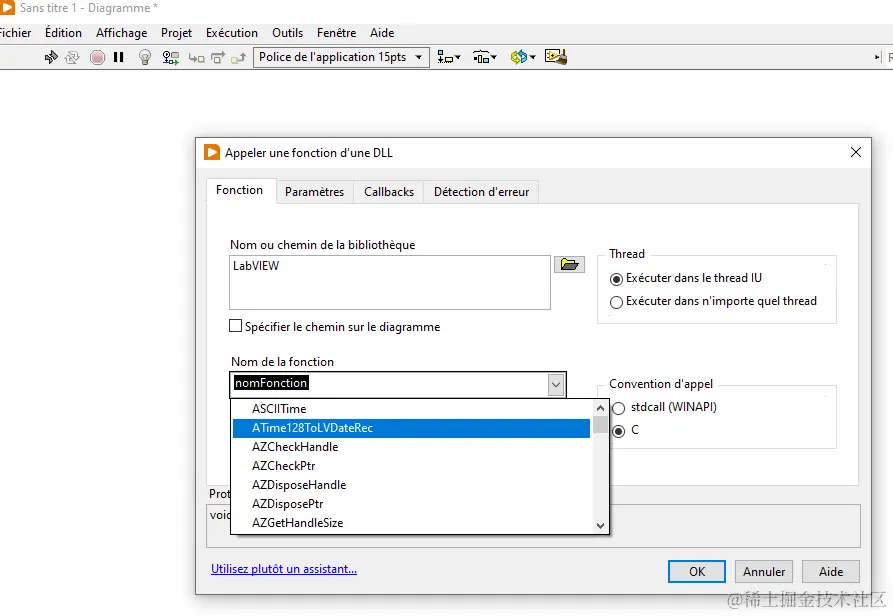Viewport: 893px width, 616px height.
Task: Click the Run Continuously icon
Action: [72, 57]
